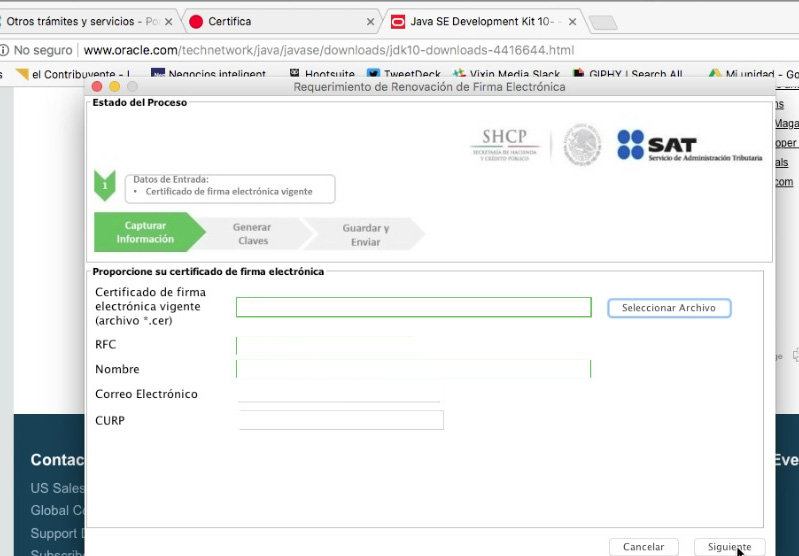Open a new browser tab
799x556 pixels.
(602, 22)
